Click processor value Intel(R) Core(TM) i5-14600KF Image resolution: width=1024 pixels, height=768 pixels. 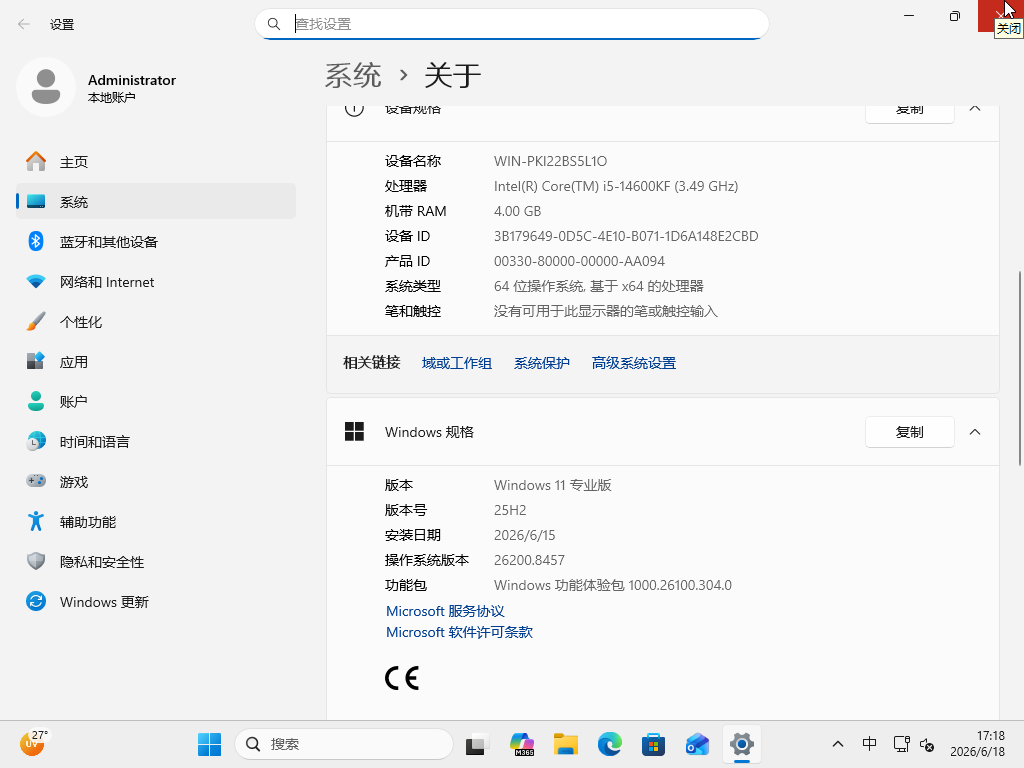point(616,186)
